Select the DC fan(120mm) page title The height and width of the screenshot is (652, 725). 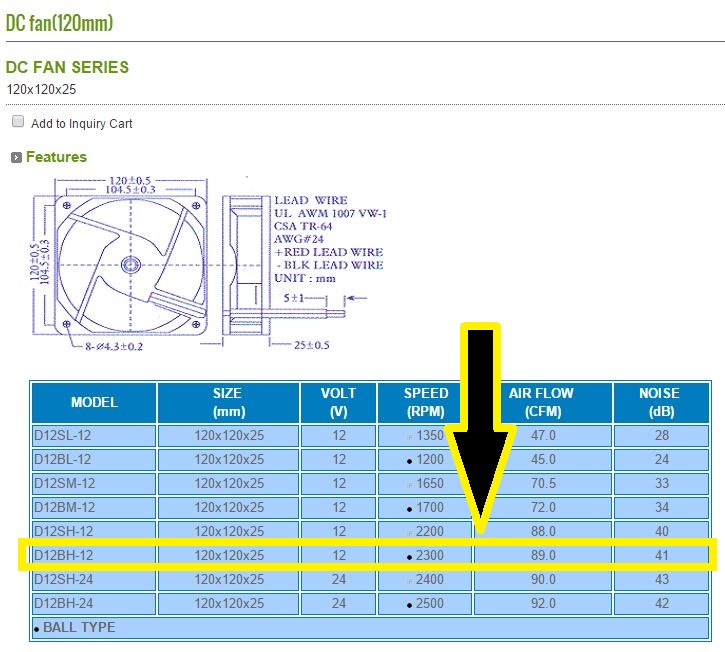click(x=59, y=22)
